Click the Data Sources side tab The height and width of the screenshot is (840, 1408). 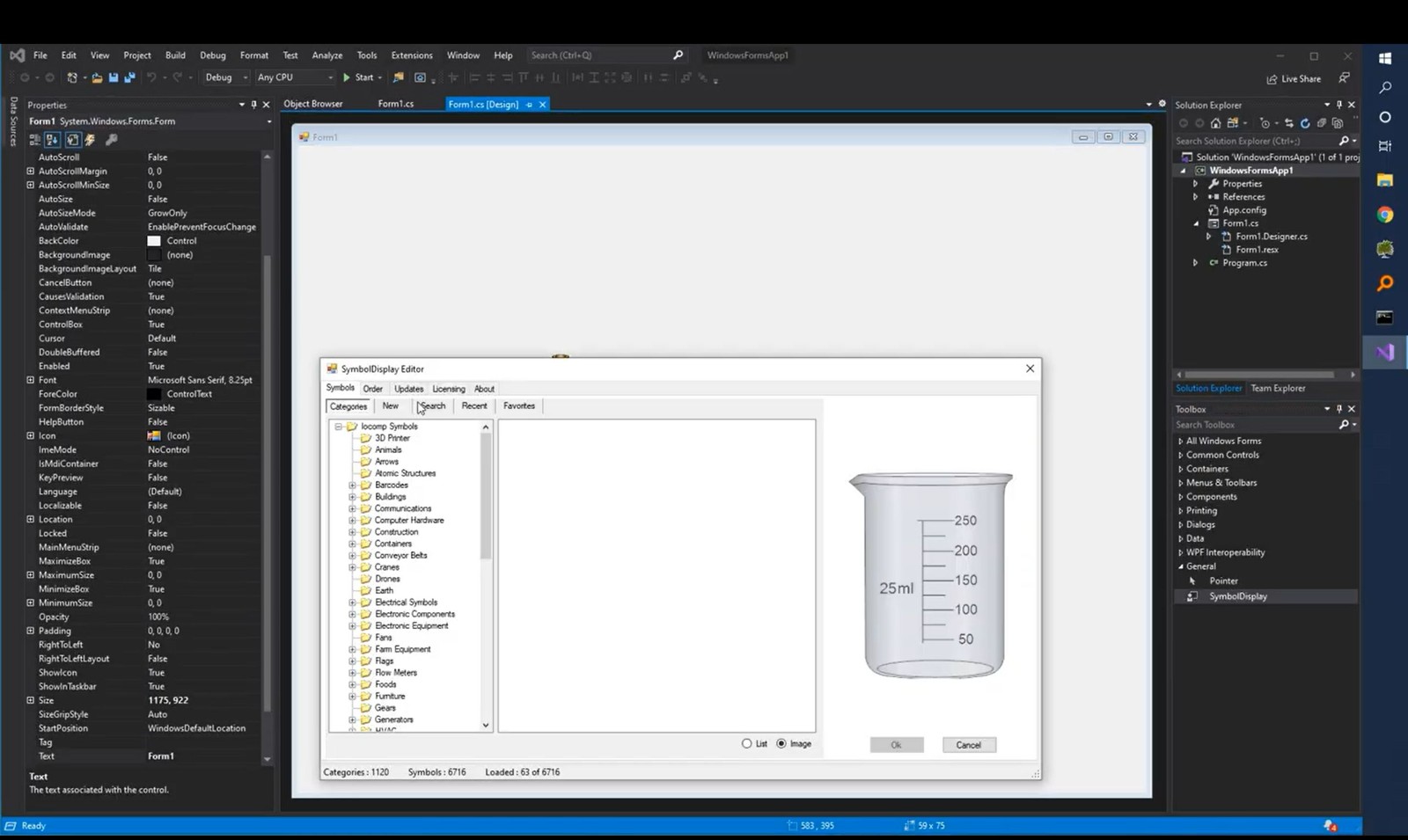(x=13, y=121)
